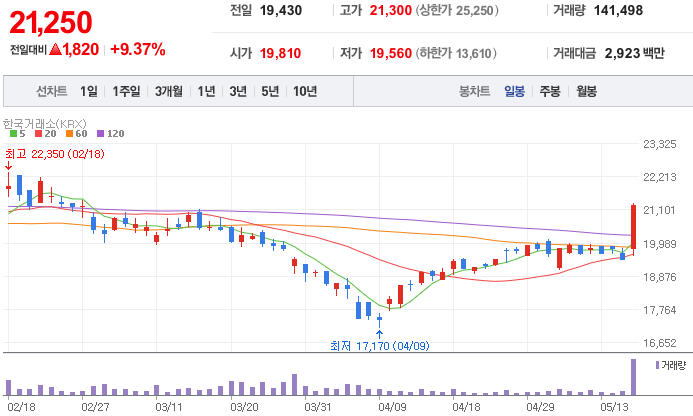
Task: Click the 04/09 date axis label
Action: tap(392, 407)
